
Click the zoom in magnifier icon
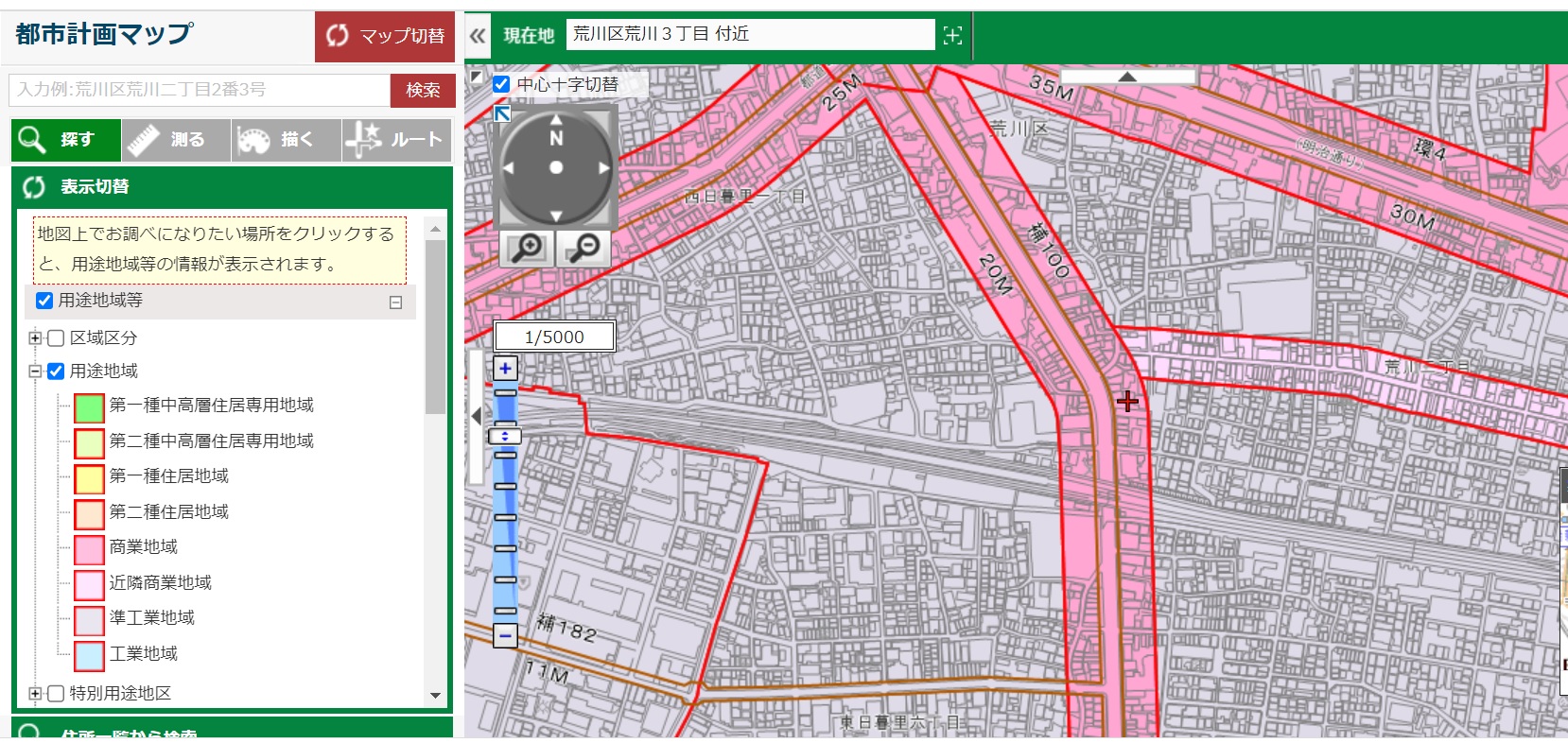coord(528,249)
